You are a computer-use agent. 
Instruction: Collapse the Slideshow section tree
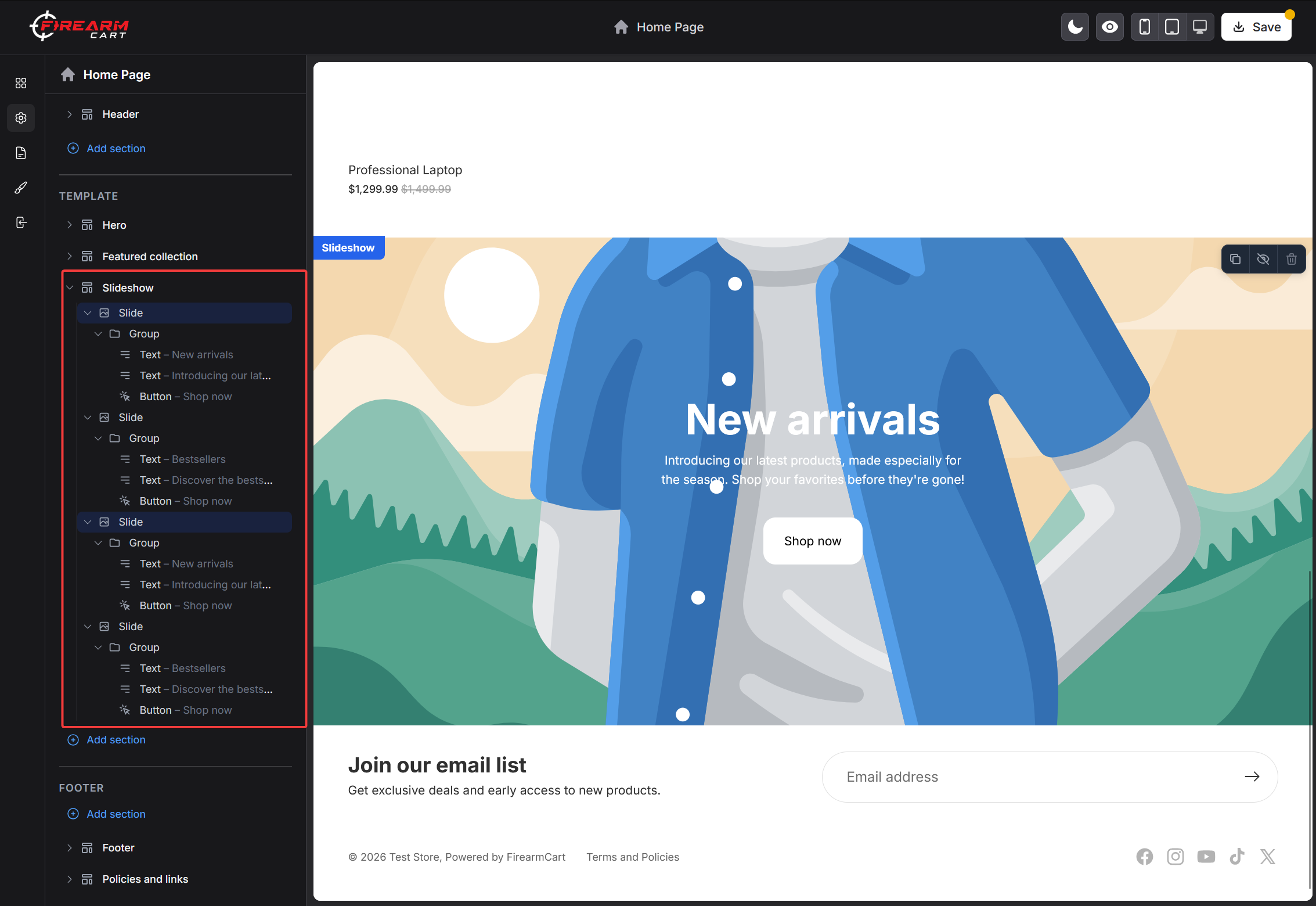pyautogui.click(x=70, y=287)
